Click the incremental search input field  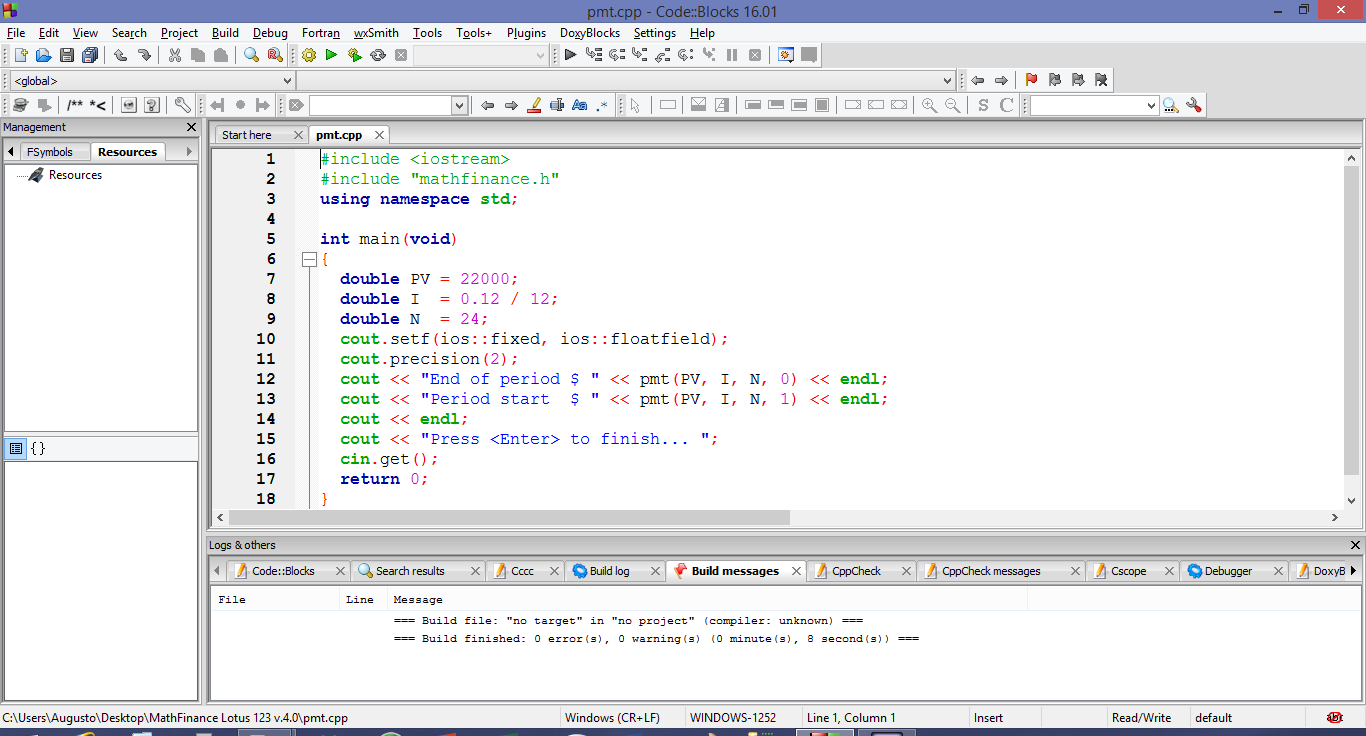pyautogui.click(x=380, y=105)
